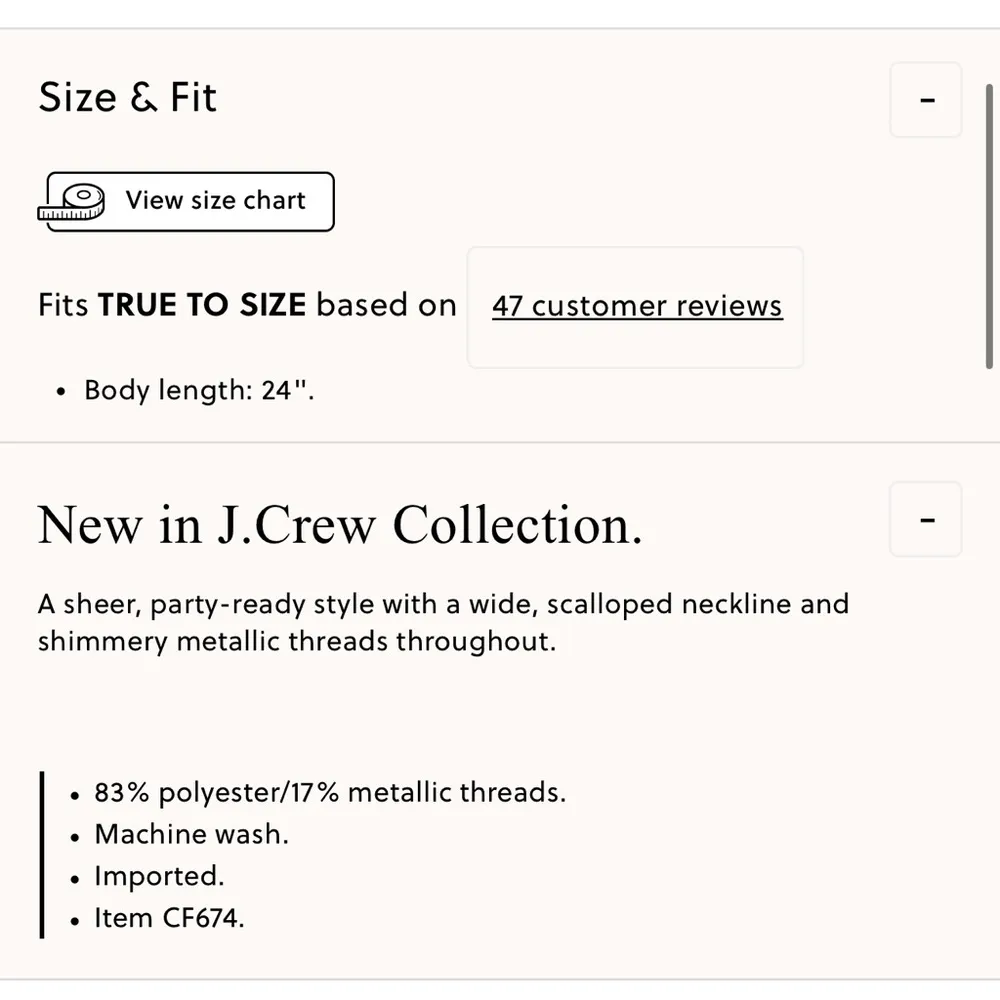Select the Size & Fit heading
This screenshot has width=1000, height=1000.
pos(127,97)
